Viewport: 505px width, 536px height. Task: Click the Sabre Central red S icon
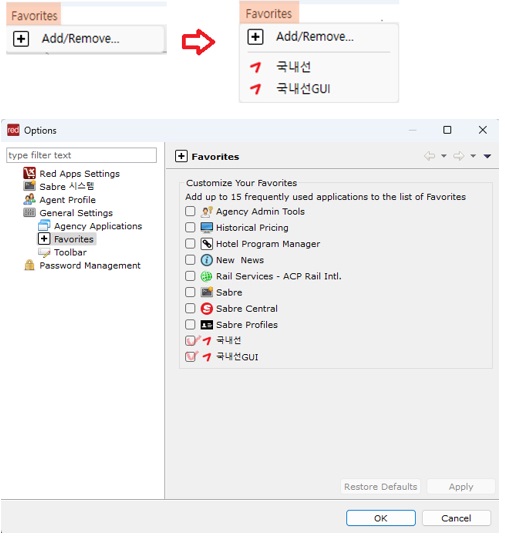(x=207, y=309)
